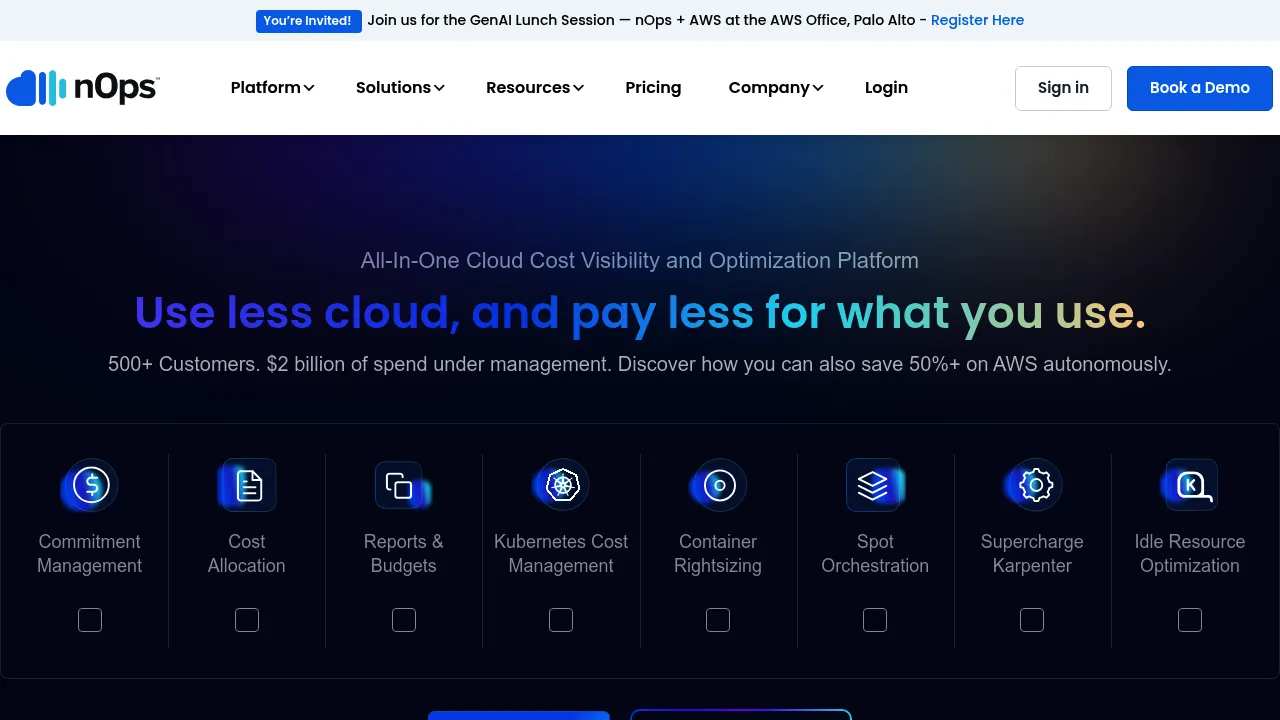Go to the Pricing page
Viewport: 1280px width, 720px height.
click(x=653, y=88)
